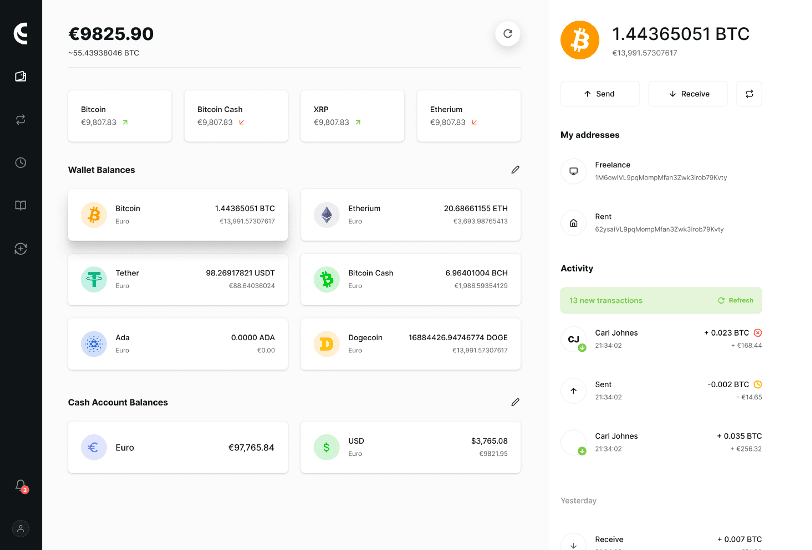
Task: Open the Freelance address entry
Action: [660, 171]
